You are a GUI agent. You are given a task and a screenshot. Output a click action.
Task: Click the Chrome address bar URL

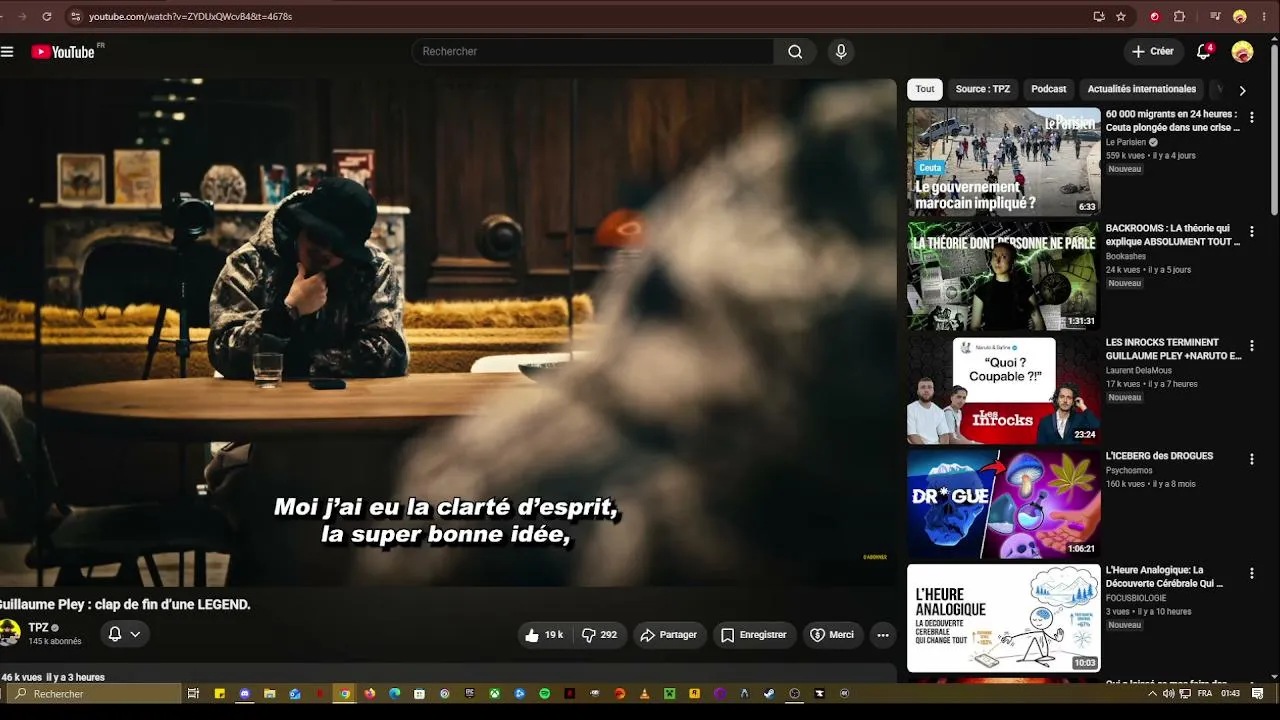191,17
